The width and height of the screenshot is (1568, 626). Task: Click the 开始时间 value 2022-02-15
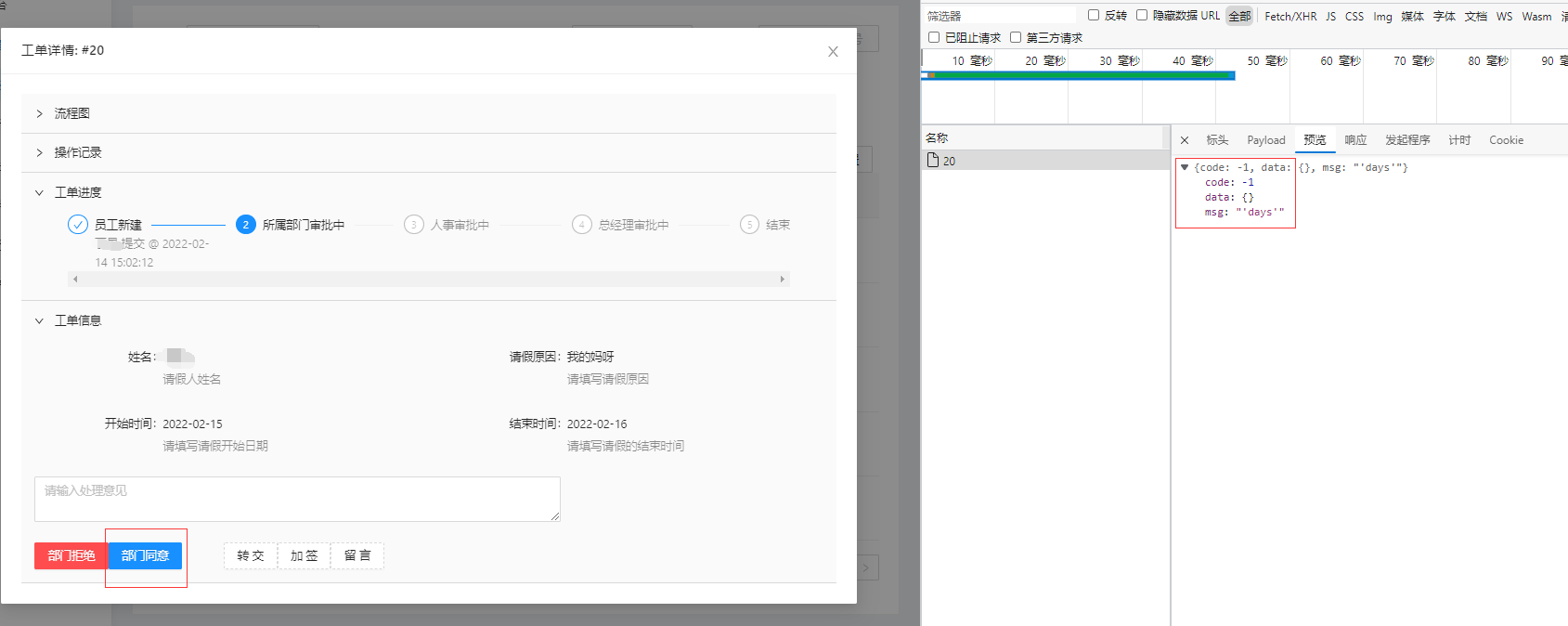(192, 424)
